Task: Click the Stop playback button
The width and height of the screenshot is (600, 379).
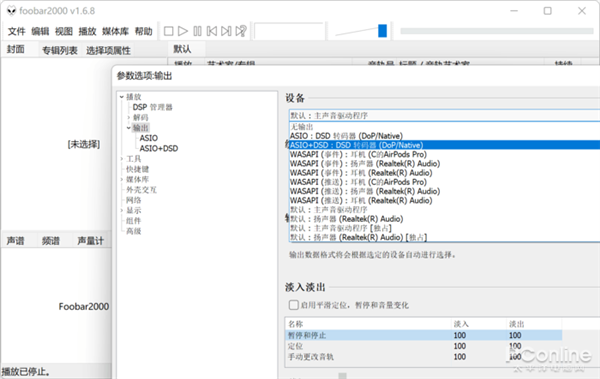Action: [168, 31]
